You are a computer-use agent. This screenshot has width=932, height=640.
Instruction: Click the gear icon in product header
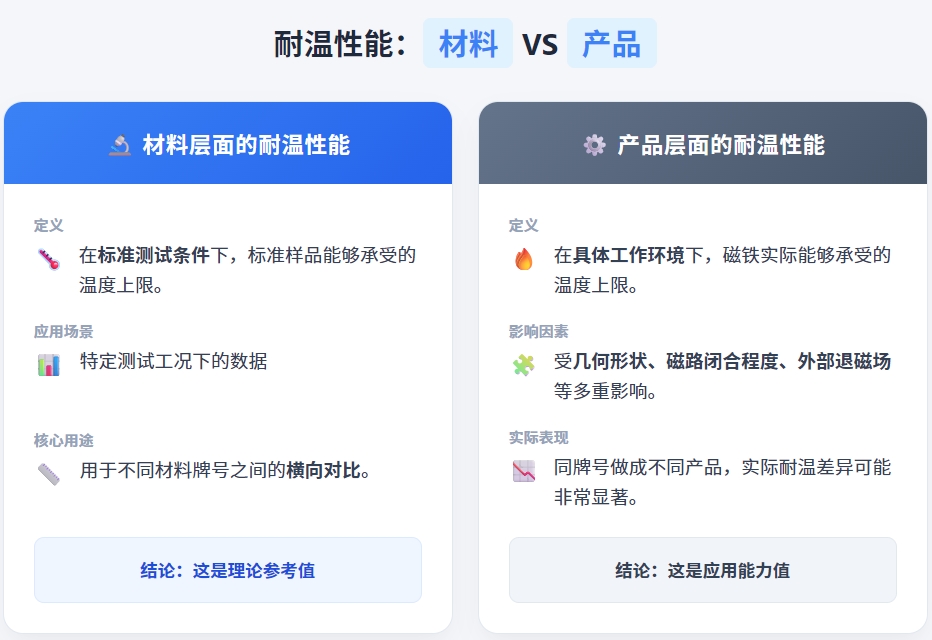(x=594, y=146)
